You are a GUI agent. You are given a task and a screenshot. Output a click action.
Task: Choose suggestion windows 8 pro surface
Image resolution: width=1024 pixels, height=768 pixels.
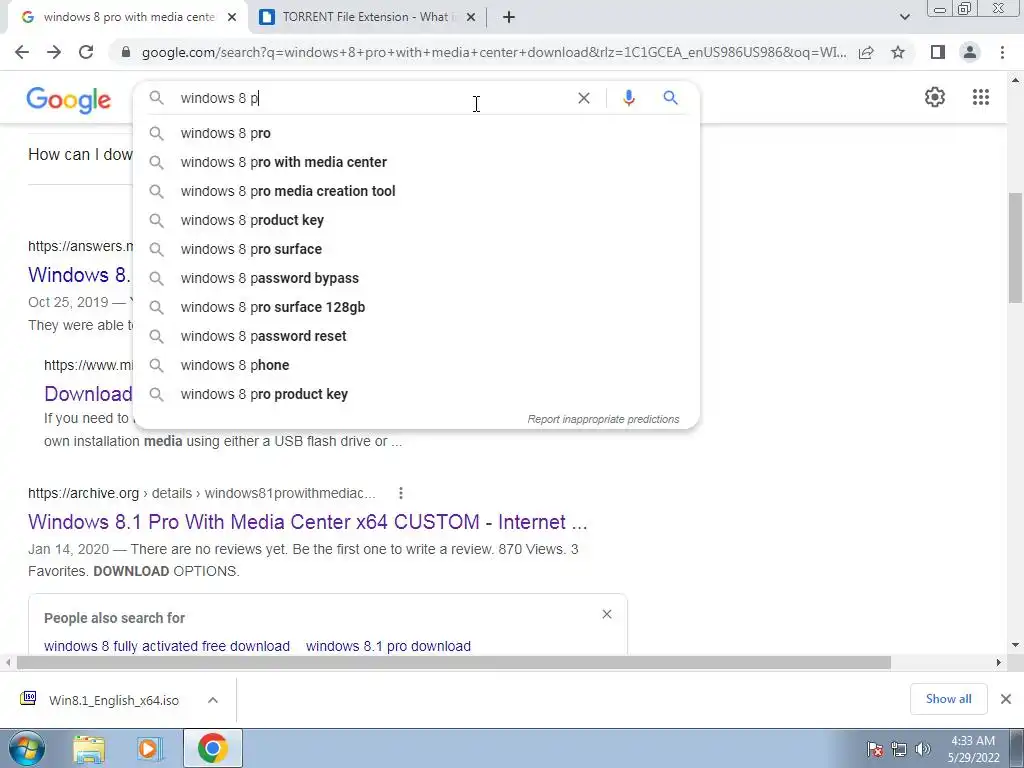pyautogui.click(x=416, y=249)
